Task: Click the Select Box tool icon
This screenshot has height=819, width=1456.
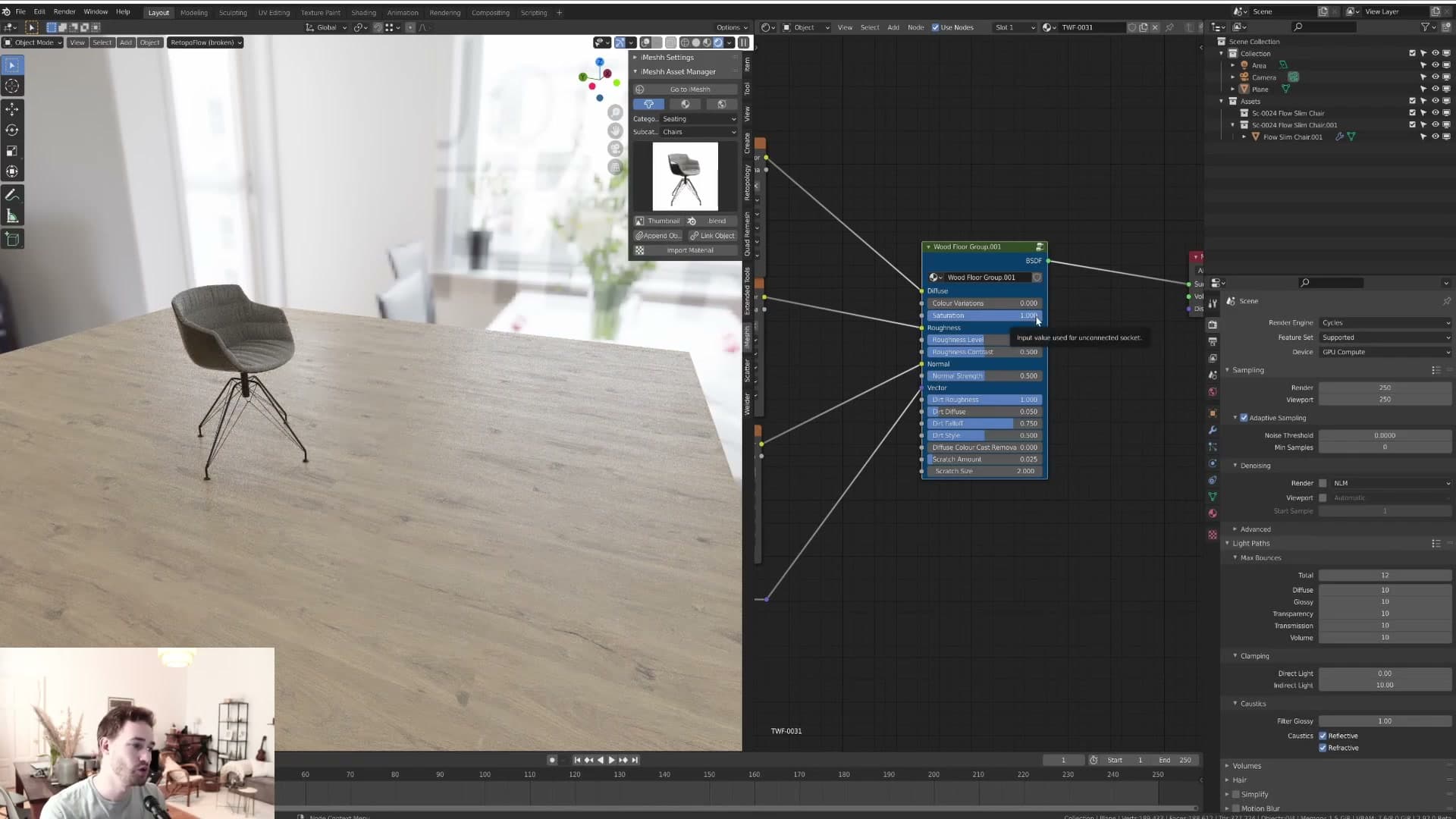Action: [x=12, y=66]
